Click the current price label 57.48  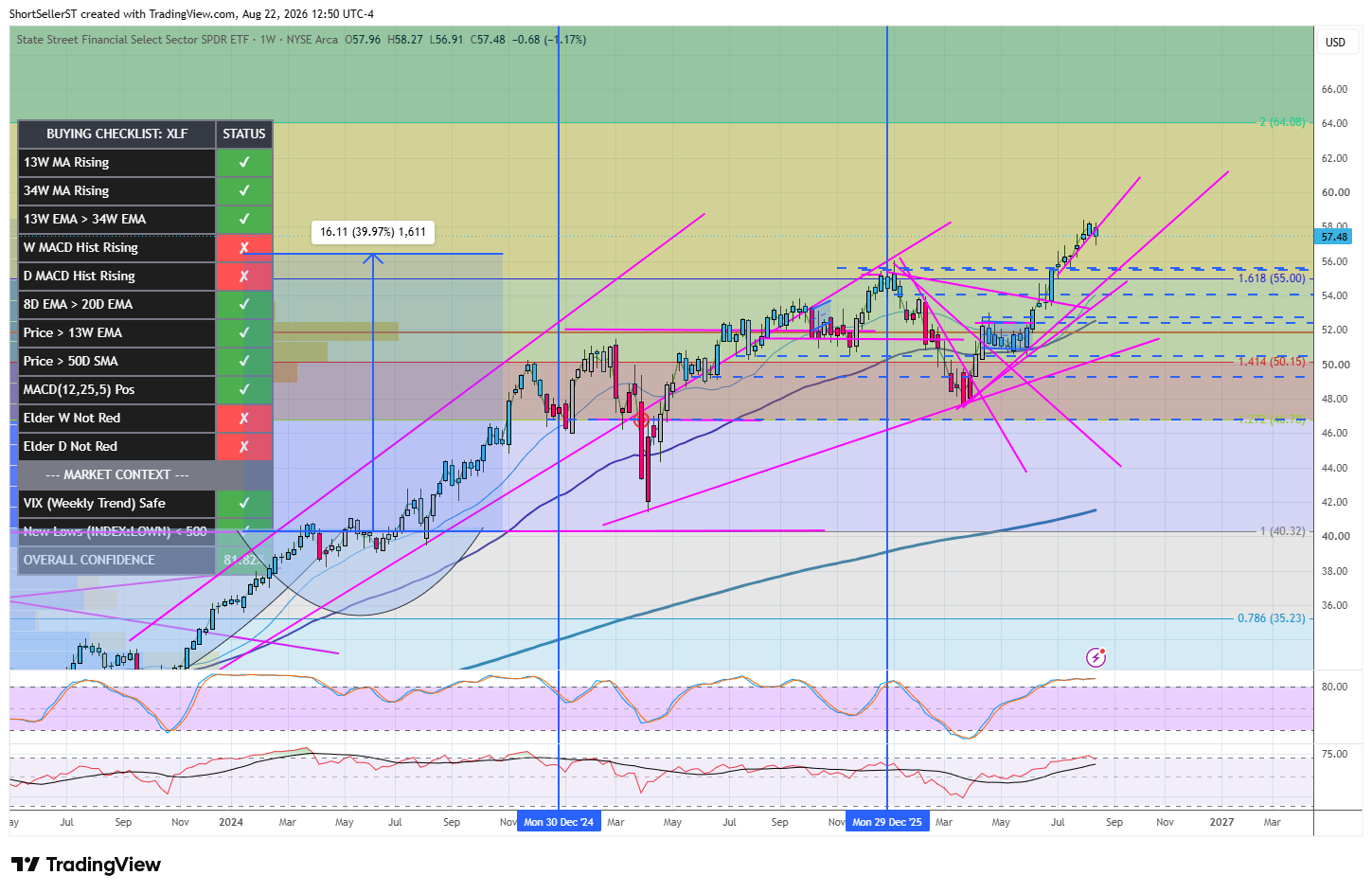1334,237
